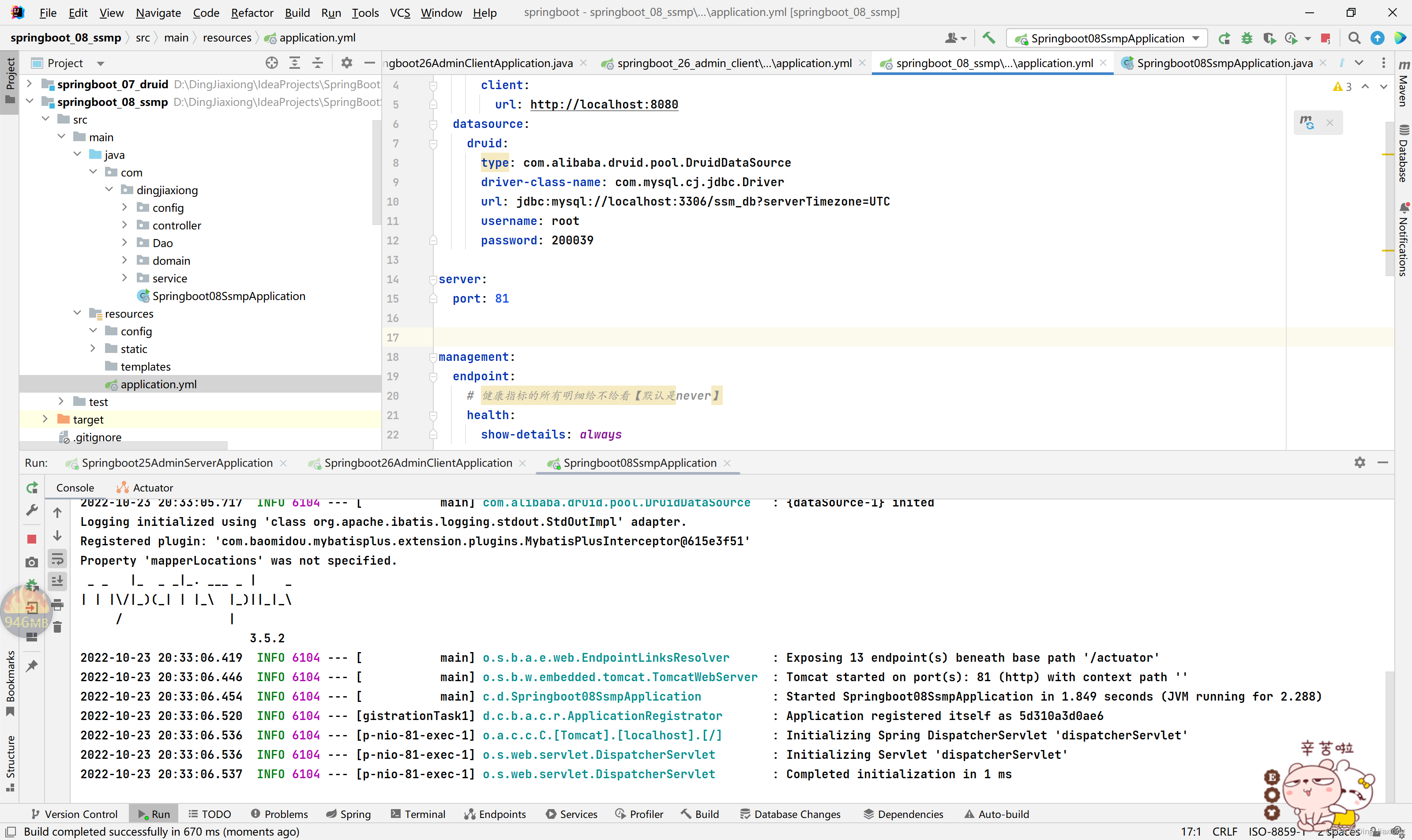Toggle tool window bars icon in status bar
The image size is (1412, 840).
(x=10, y=832)
